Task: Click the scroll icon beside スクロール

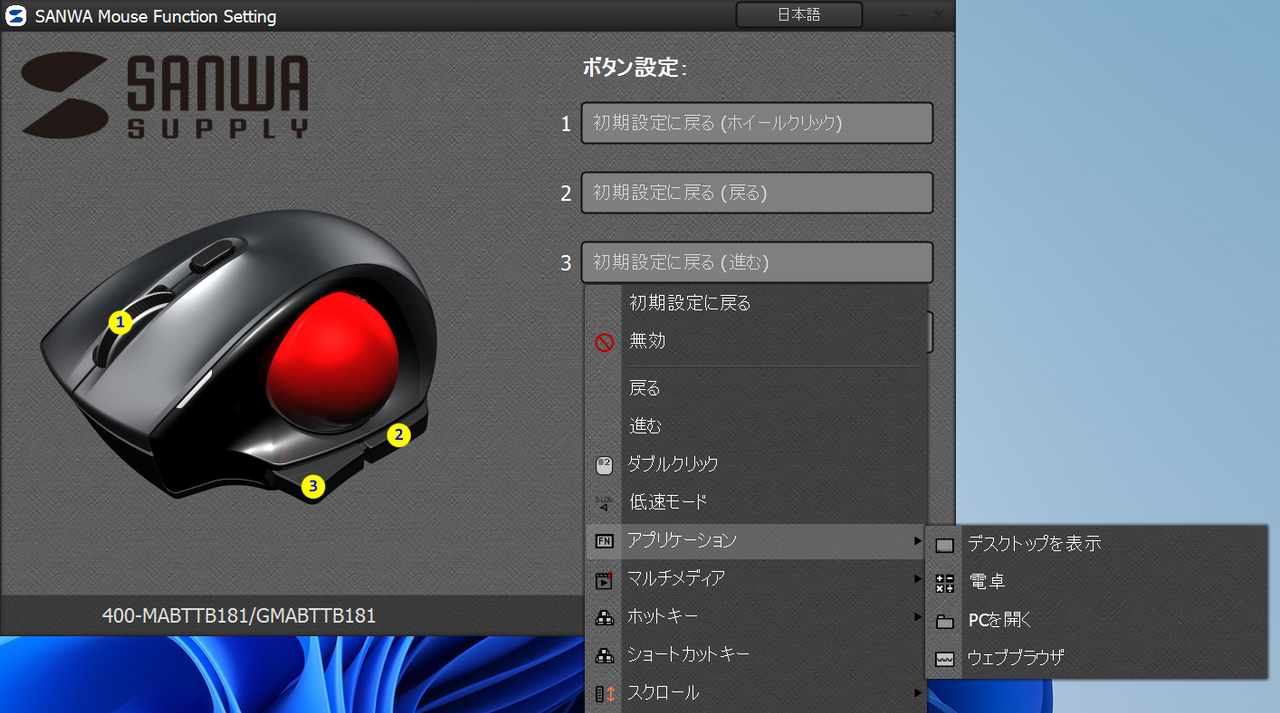Action: click(604, 693)
